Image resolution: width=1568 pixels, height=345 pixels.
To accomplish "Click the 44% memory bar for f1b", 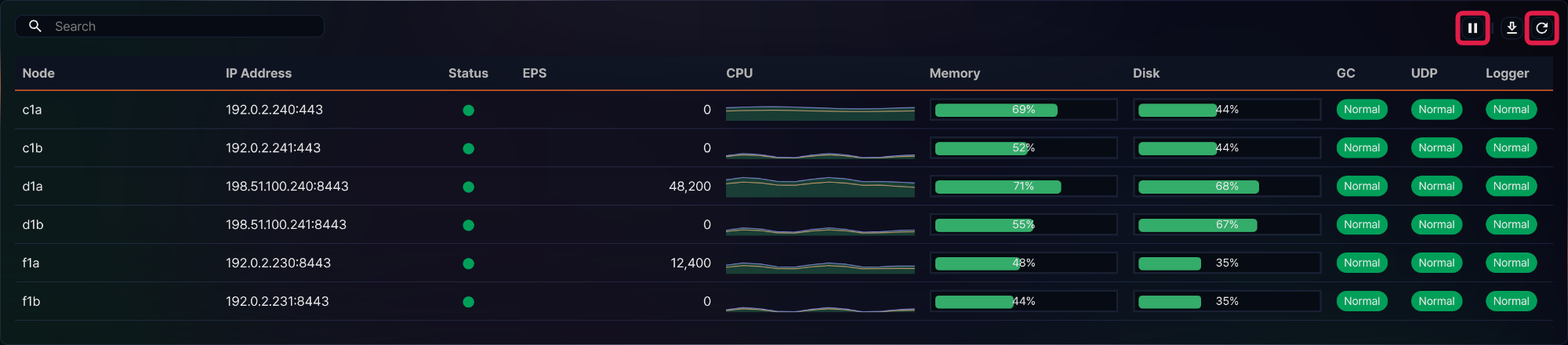I will click(x=1023, y=302).
